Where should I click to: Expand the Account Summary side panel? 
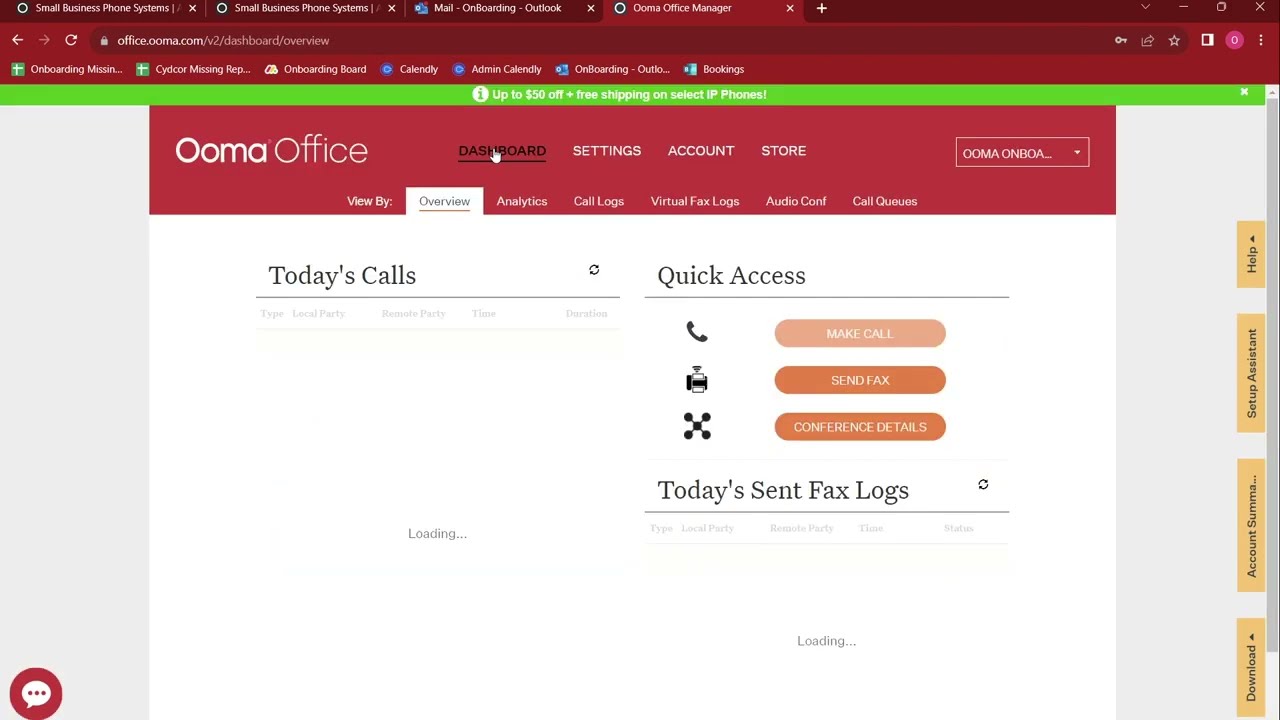[x=1251, y=525]
